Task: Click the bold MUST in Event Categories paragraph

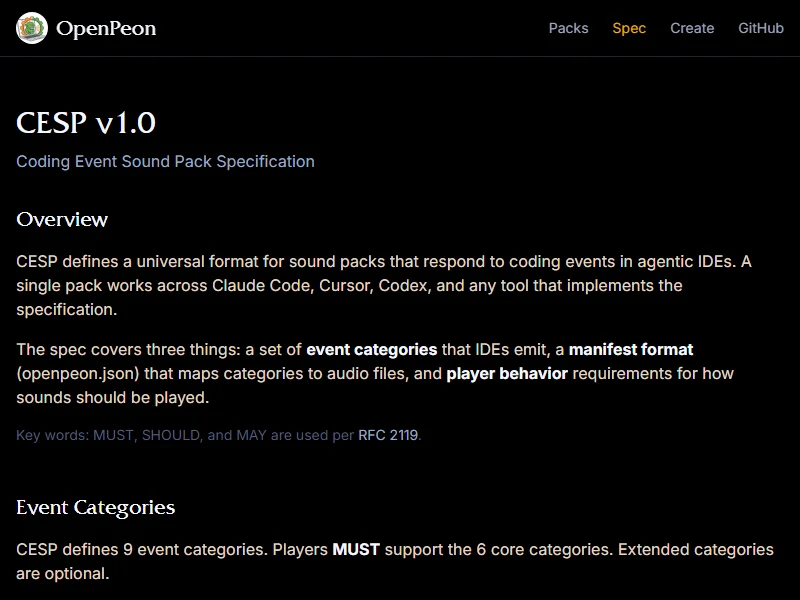Action: click(x=356, y=549)
